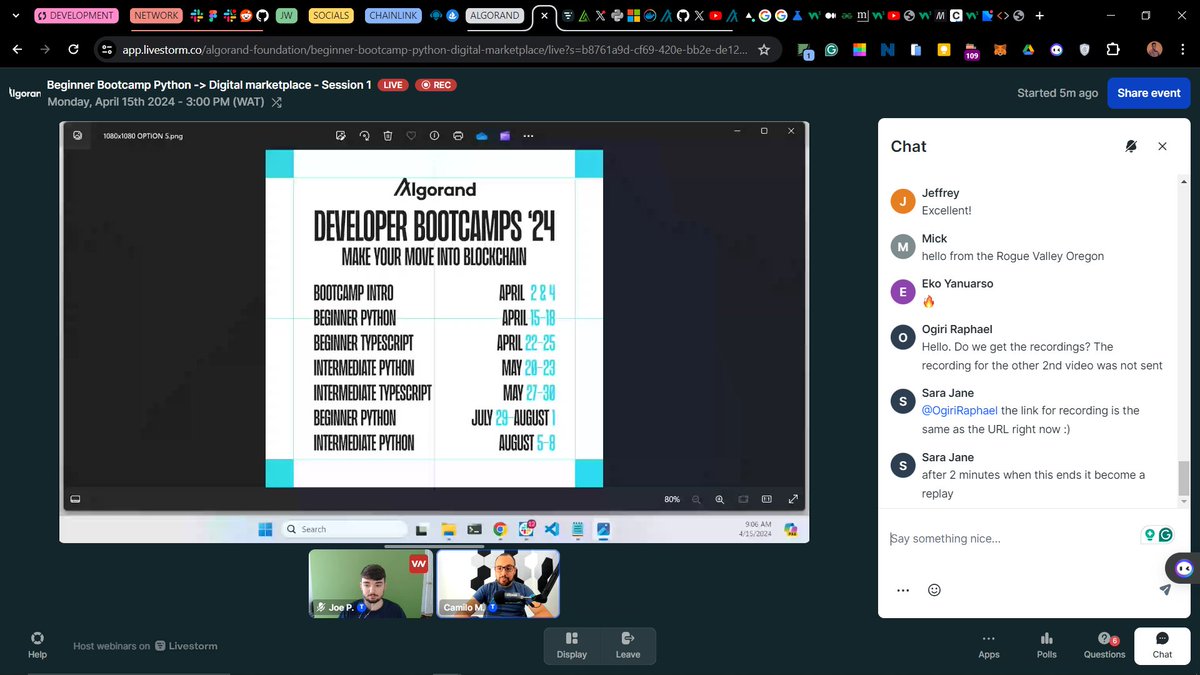The image size is (1200, 675).
Task: Click the Leave button
Action: coord(628,645)
